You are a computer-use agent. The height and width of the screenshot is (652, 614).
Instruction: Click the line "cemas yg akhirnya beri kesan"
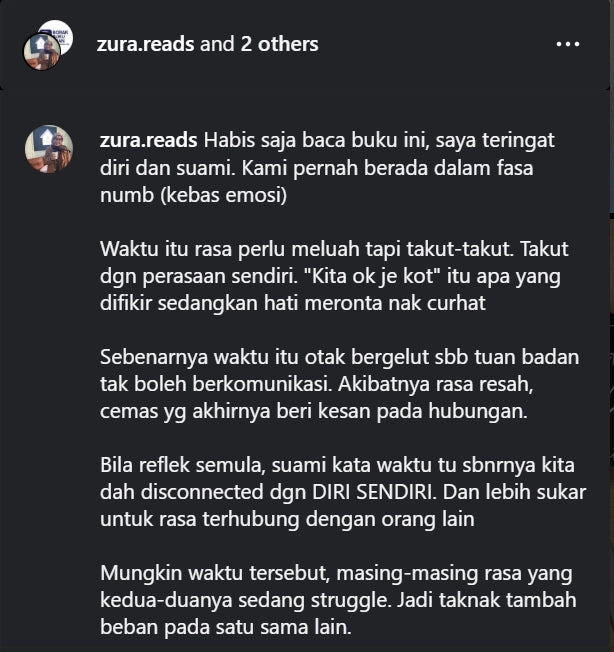[x=314, y=411]
